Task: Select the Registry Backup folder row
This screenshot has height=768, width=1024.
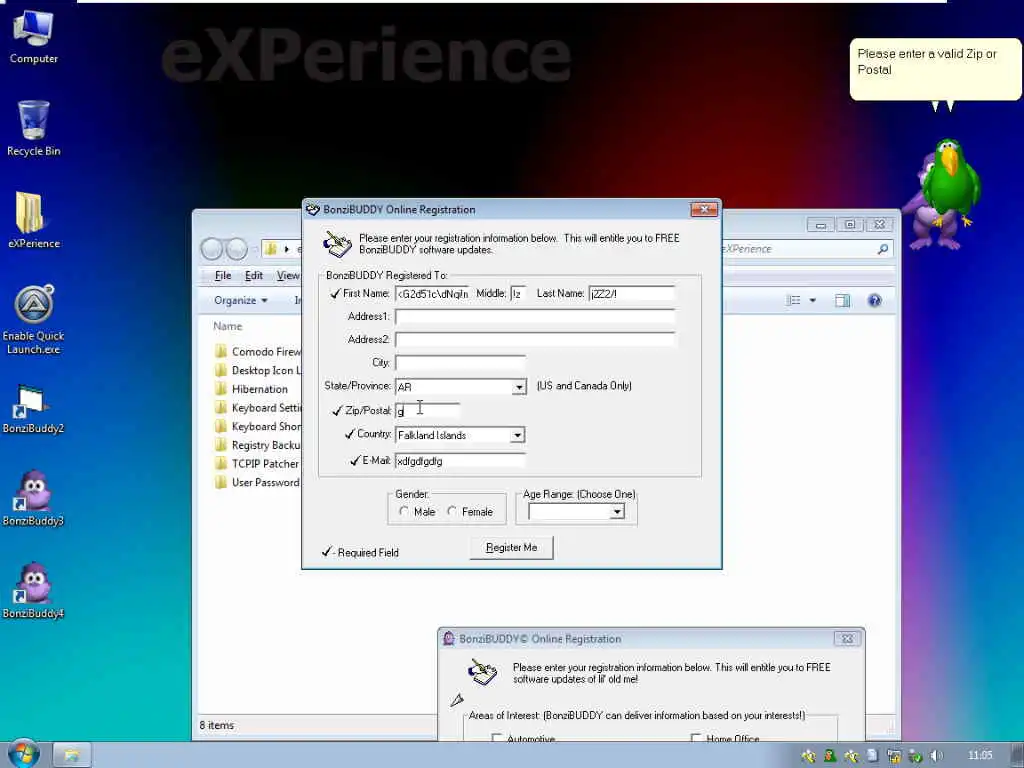Action: pos(257,445)
